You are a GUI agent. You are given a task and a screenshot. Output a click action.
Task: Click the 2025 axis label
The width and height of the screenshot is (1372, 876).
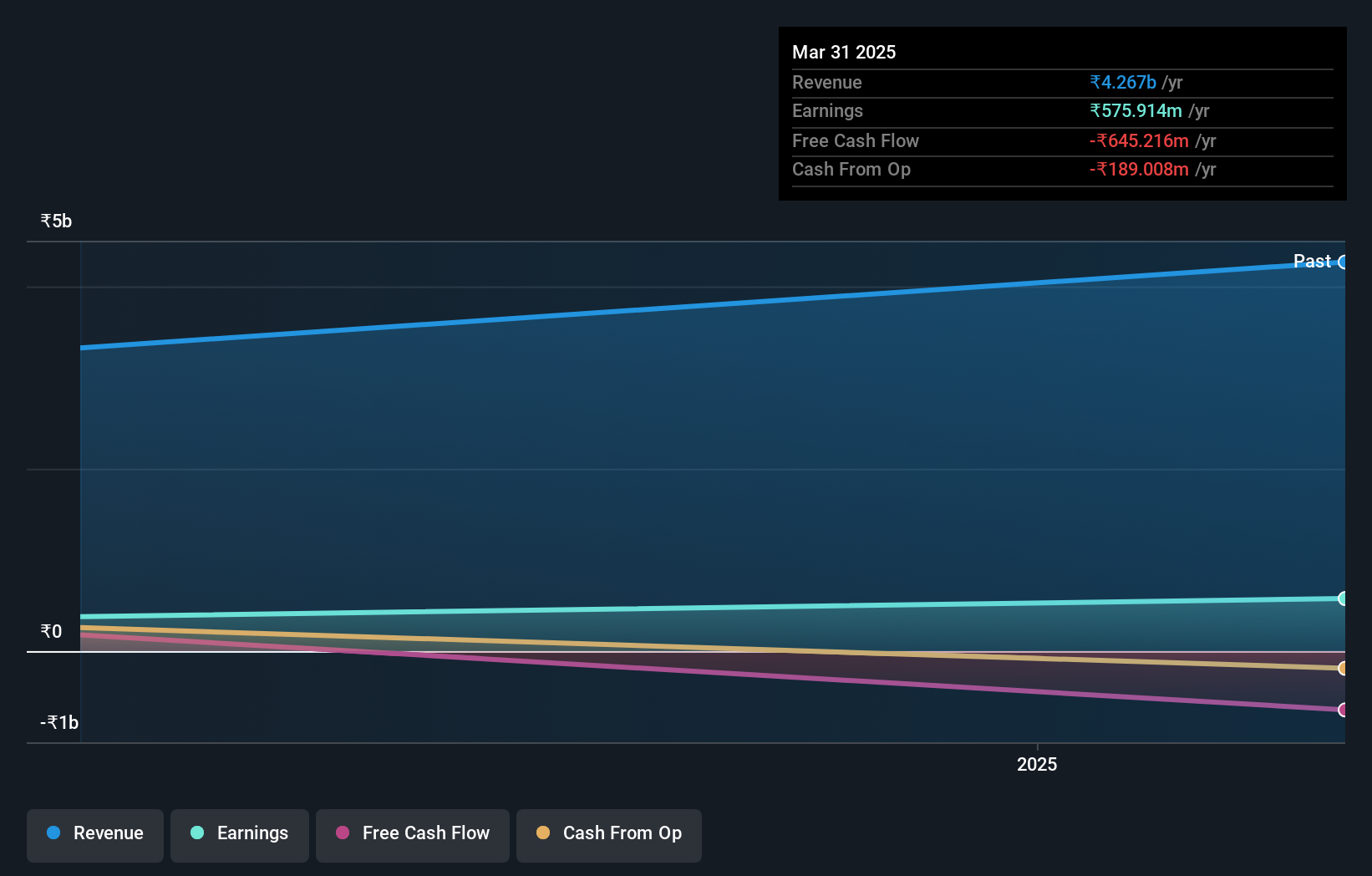(x=1037, y=763)
